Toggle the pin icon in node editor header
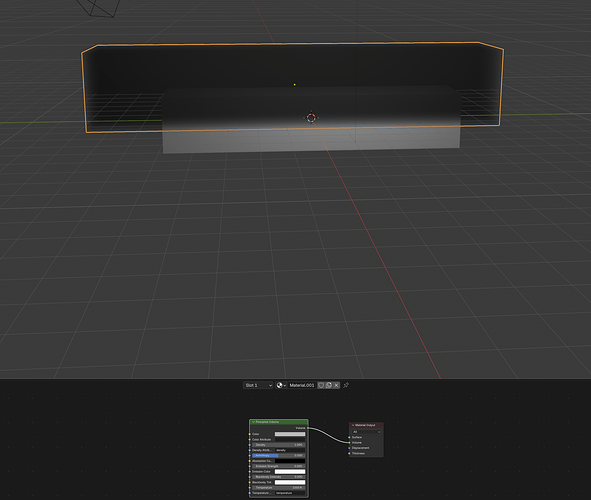 346,385
